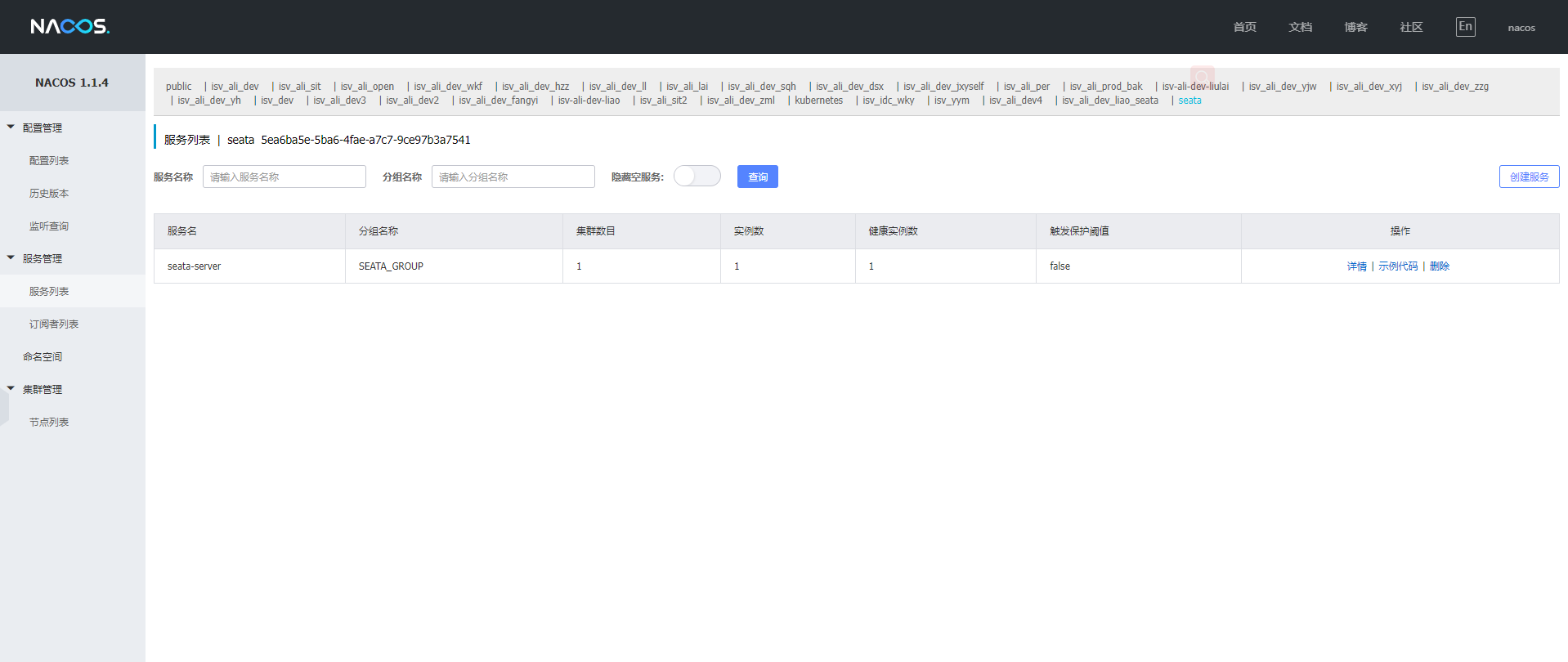Switch to the public namespace
This screenshot has width=1568, height=662.
(179, 87)
